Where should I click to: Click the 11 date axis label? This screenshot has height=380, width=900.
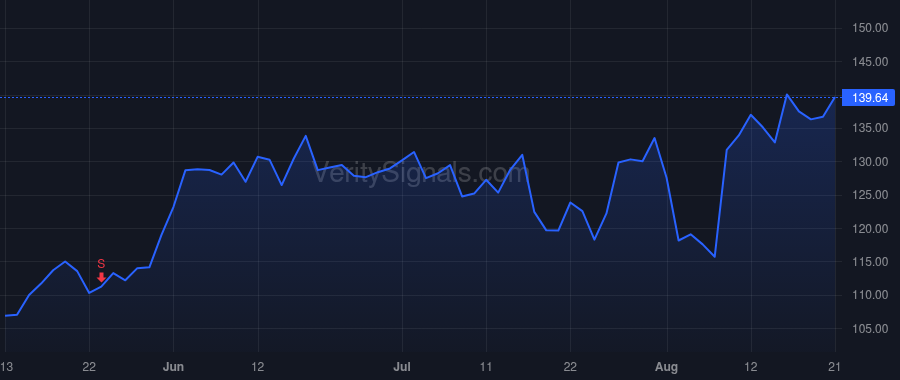(x=486, y=367)
